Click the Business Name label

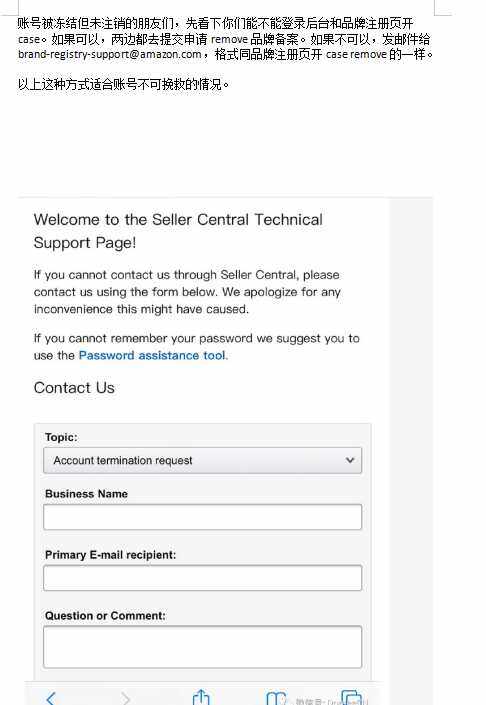point(86,494)
